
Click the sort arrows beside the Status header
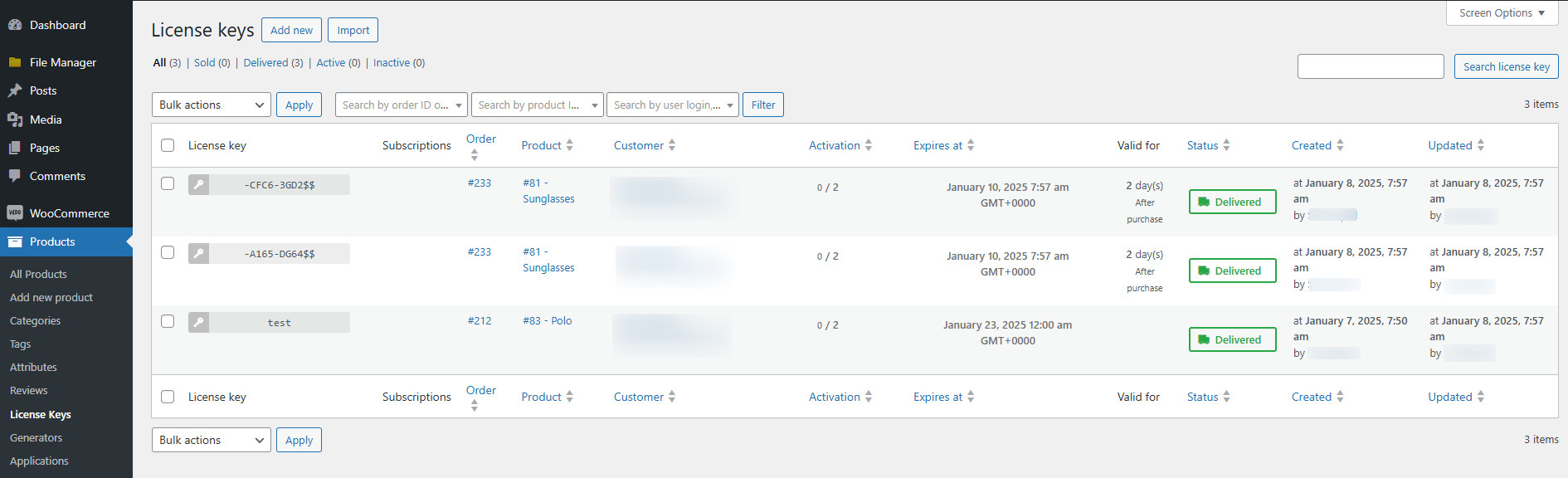click(x=1226, y=145)
